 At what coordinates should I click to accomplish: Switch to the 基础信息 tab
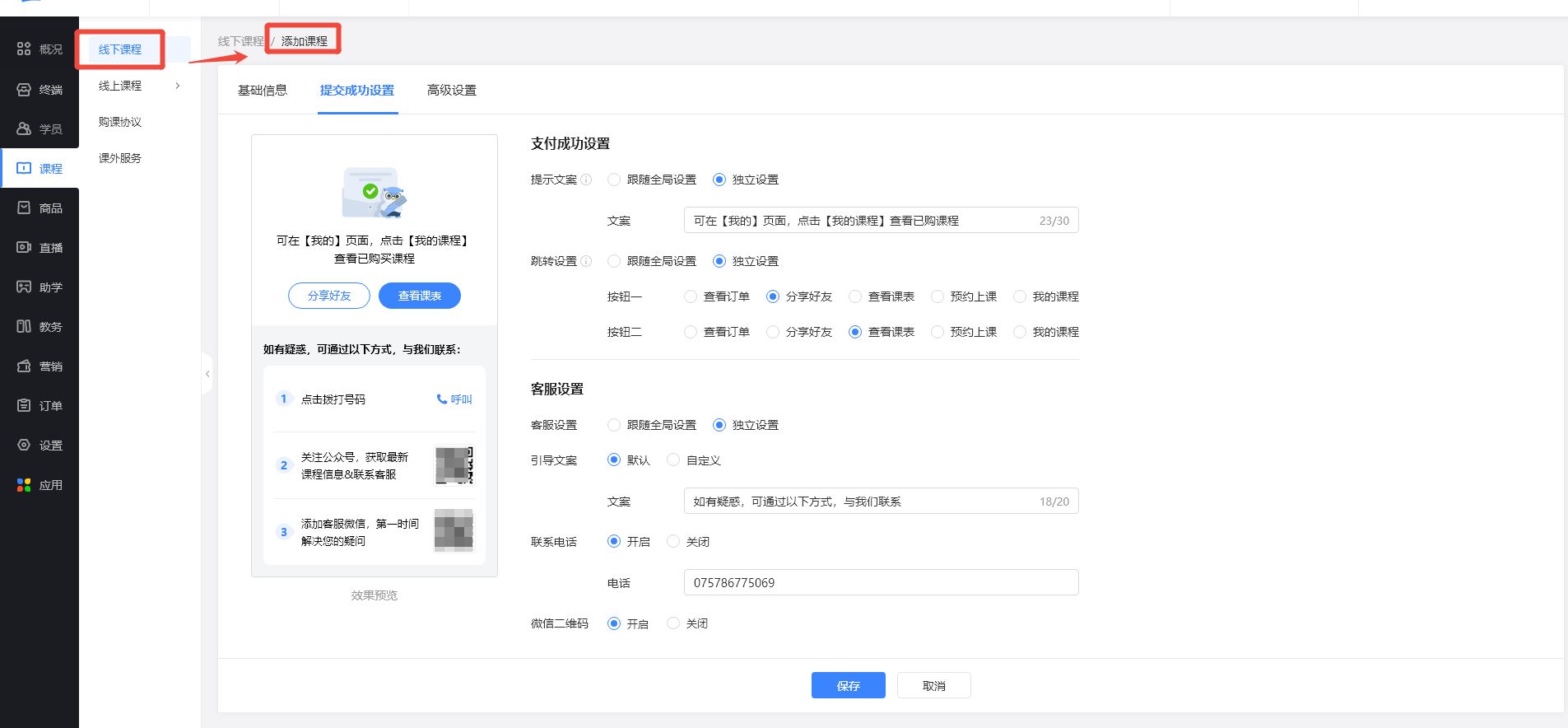pos(262,91)
